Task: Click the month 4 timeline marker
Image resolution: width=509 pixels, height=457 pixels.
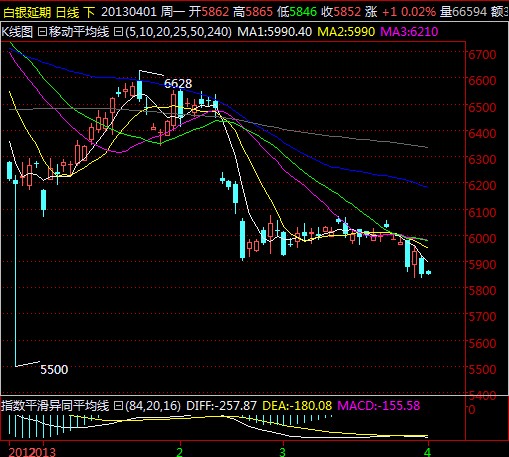Action: tap(428, 452)
